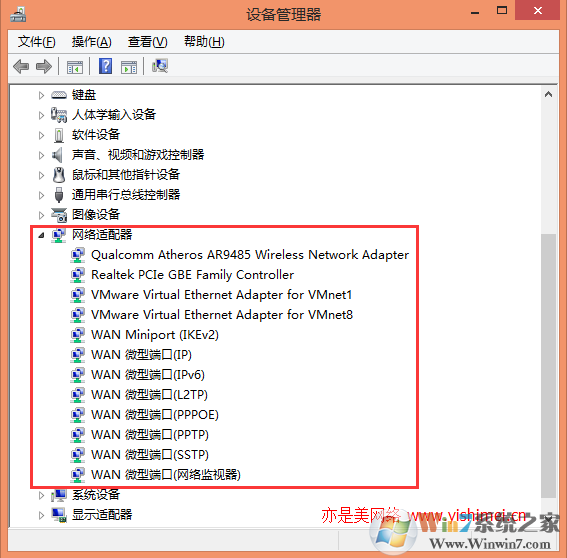The width and height of the screenshot is (567, 558).
Task: Select the WAN 微型端口(L2TP) entry
Action: [x=149, y=395]
